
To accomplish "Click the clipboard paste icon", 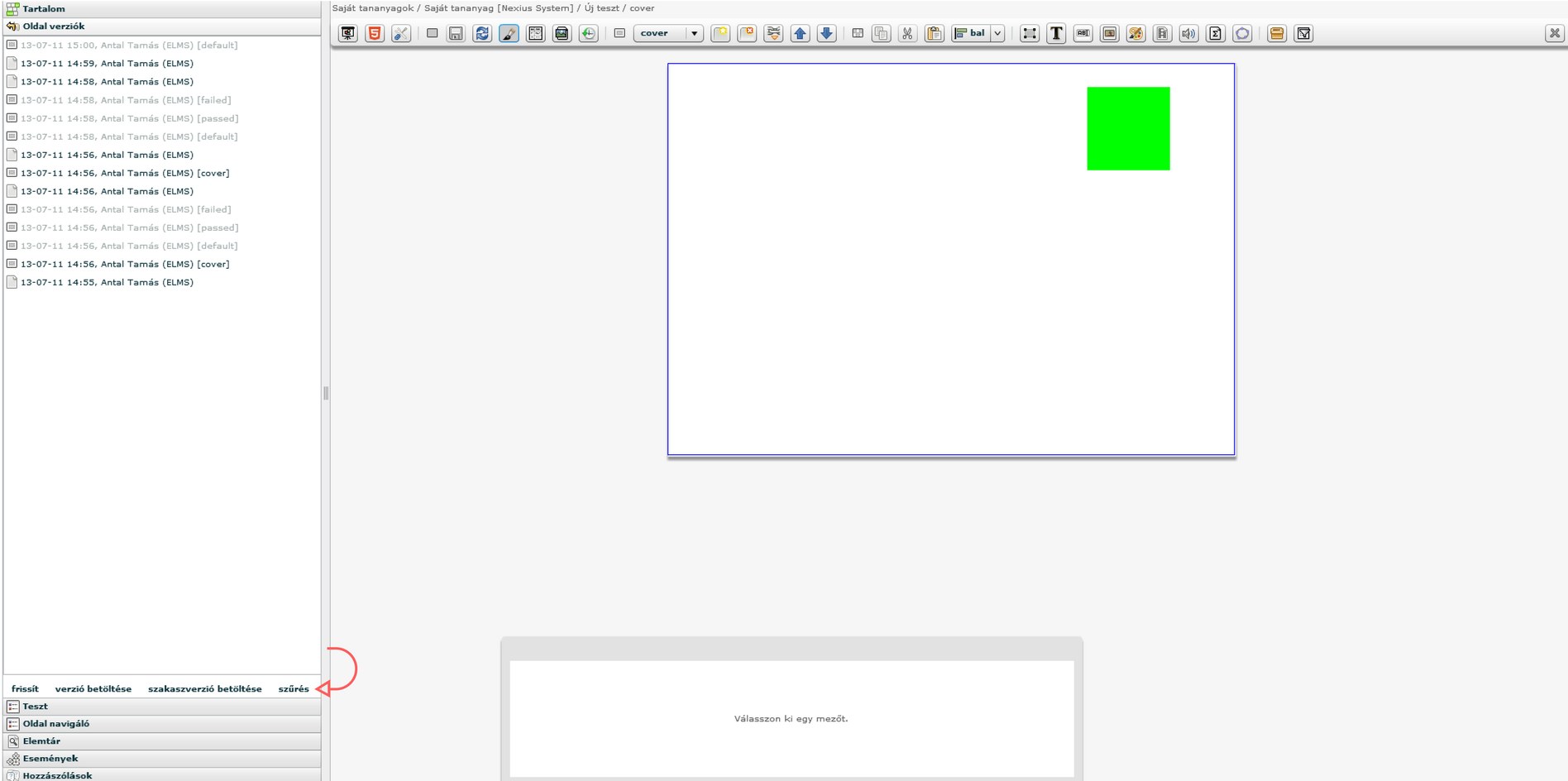I will [934, 34].
